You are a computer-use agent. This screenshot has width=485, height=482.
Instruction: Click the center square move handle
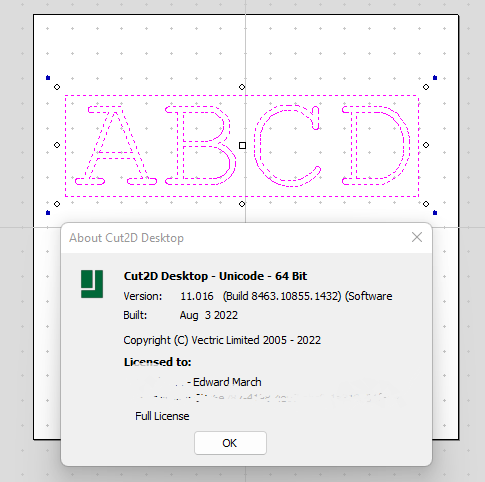pyautogui.click(x=242, y=146)
